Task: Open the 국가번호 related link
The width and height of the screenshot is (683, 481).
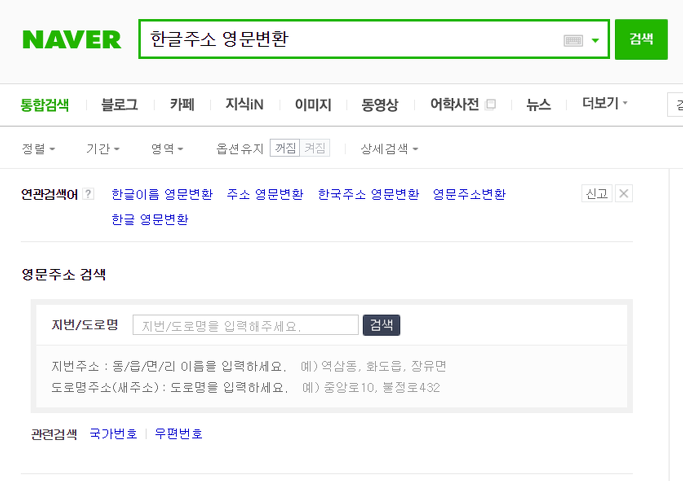Action: point(113,434)
